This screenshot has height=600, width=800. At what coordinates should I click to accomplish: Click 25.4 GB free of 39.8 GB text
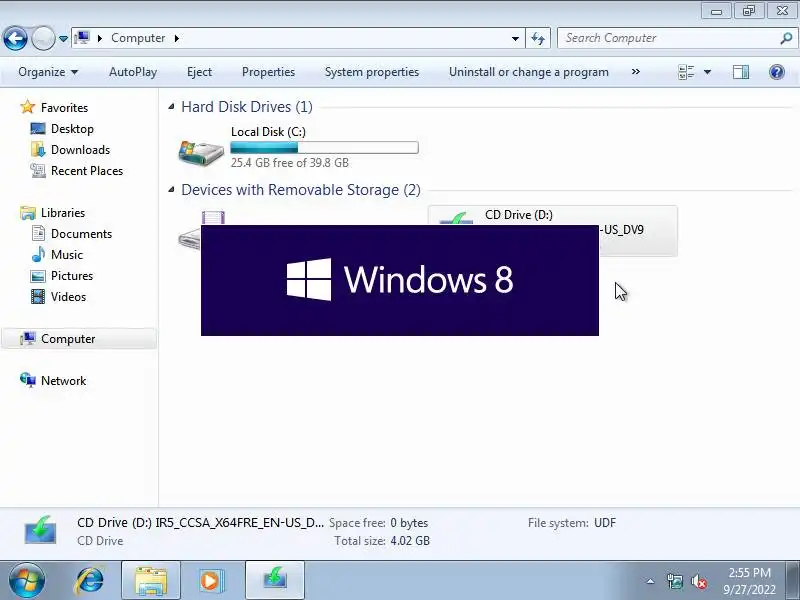click(290, 163)
